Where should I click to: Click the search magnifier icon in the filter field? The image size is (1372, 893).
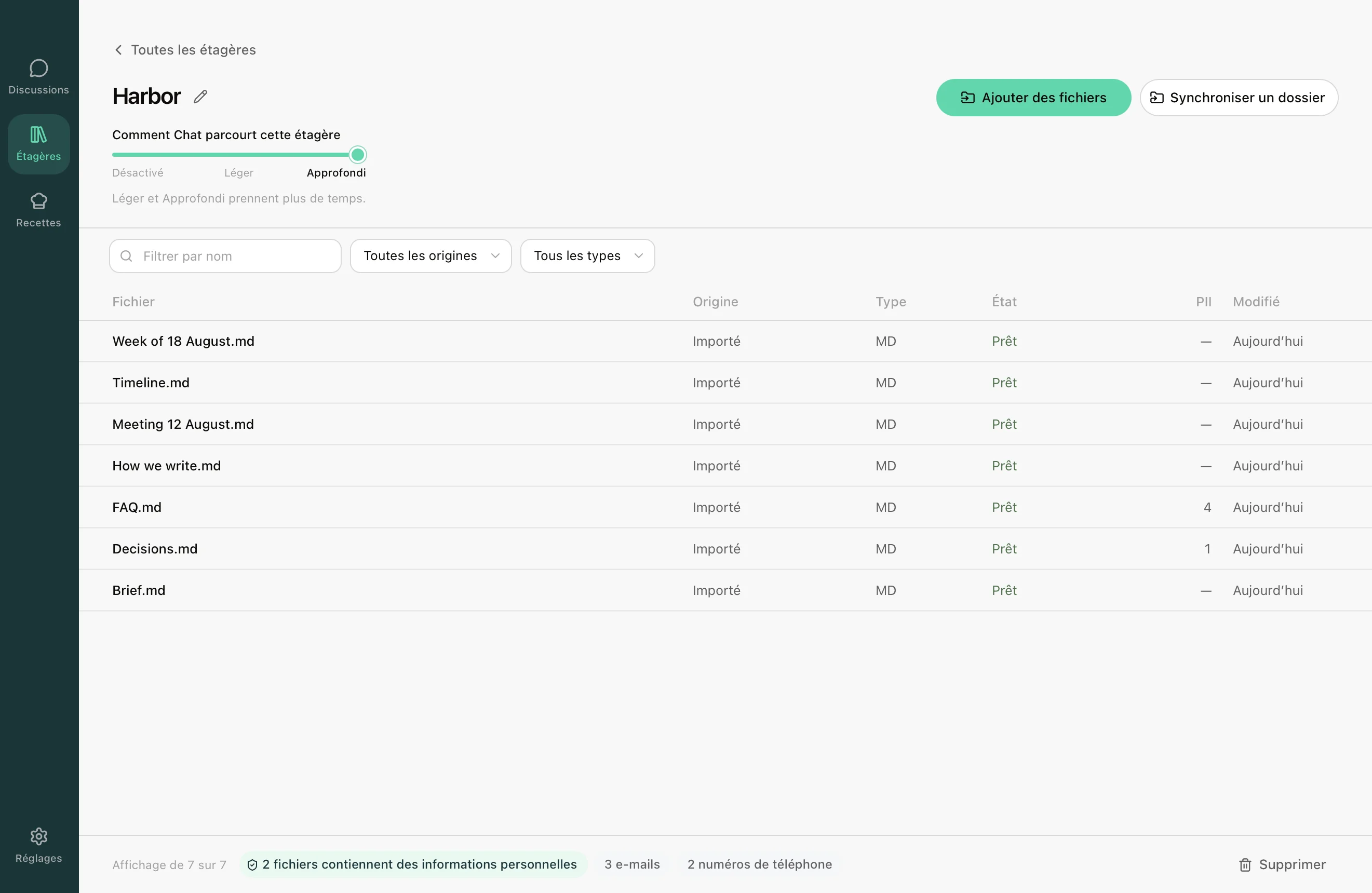126,256
